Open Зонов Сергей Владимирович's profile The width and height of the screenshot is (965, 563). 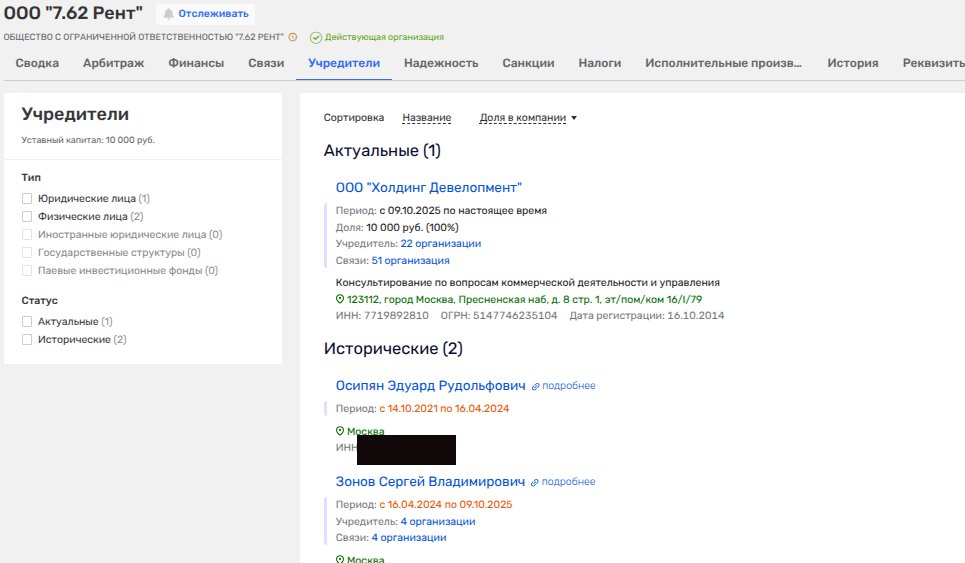430,482
